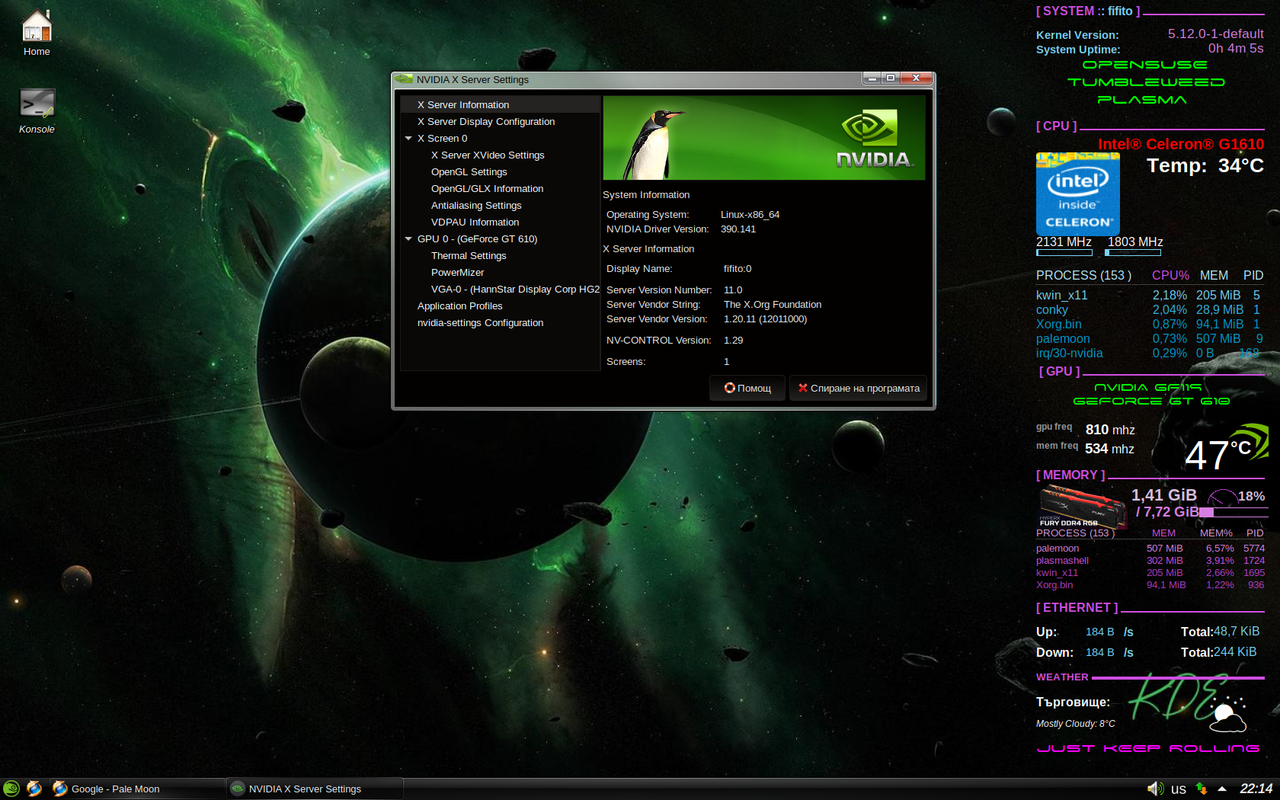This screenshot has height=800, width=1280.
Task: Click Server Vendor Version 1.20.11 (12011000)
Action: (x=765, y=320)
